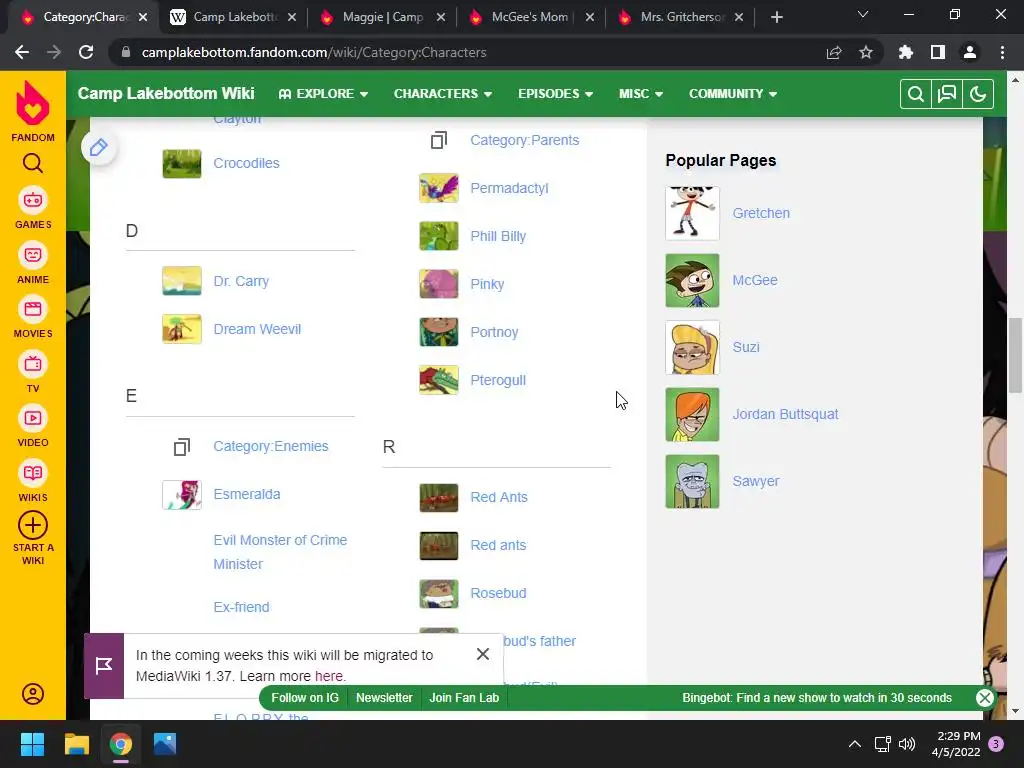This screenshot has width=1024, height=768.
Task: Open Chrome three-dot menu
Action: pyautogui.click(x=1002, y=52)
